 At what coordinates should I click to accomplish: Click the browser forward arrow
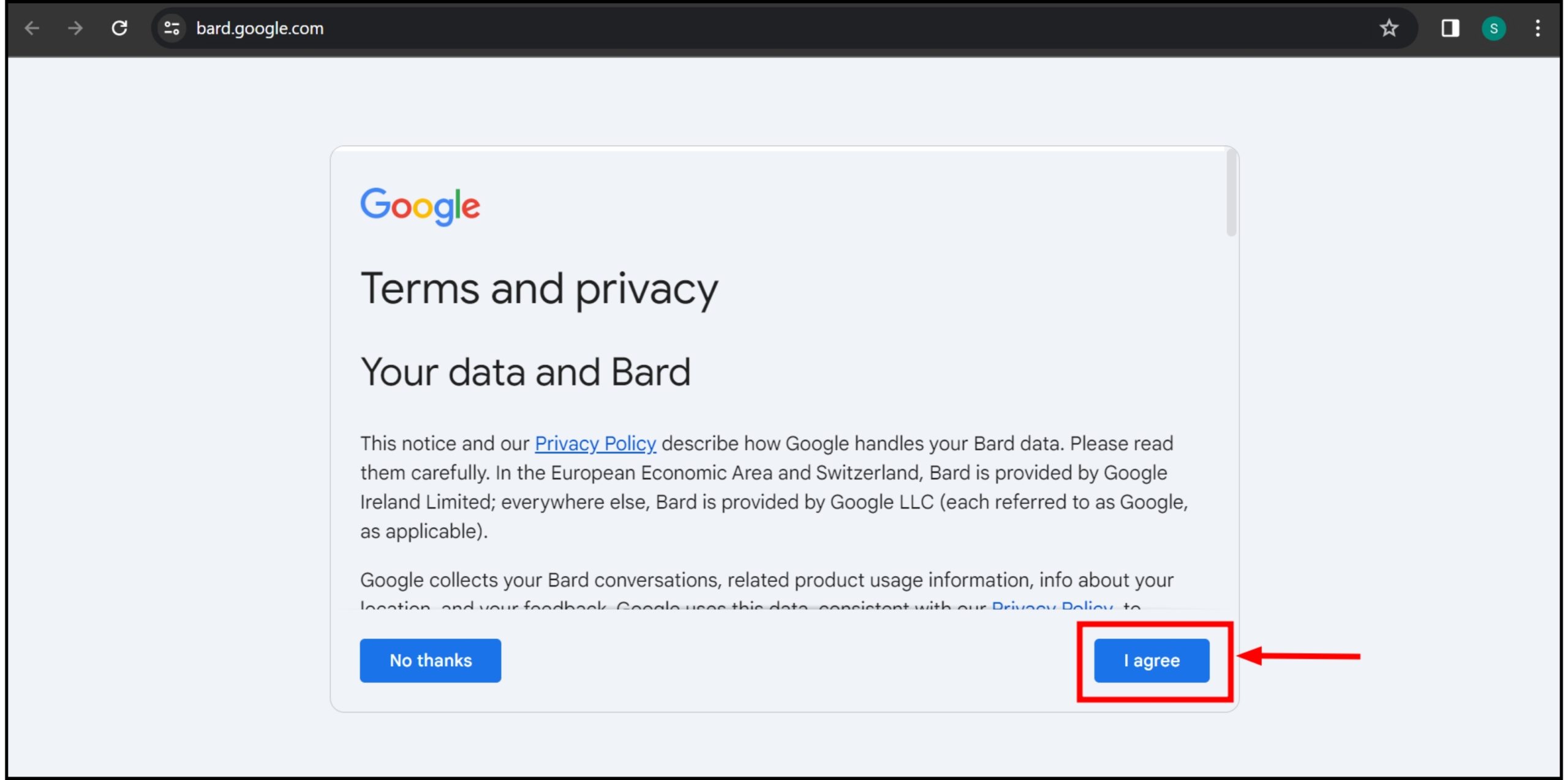click(75, 28)
